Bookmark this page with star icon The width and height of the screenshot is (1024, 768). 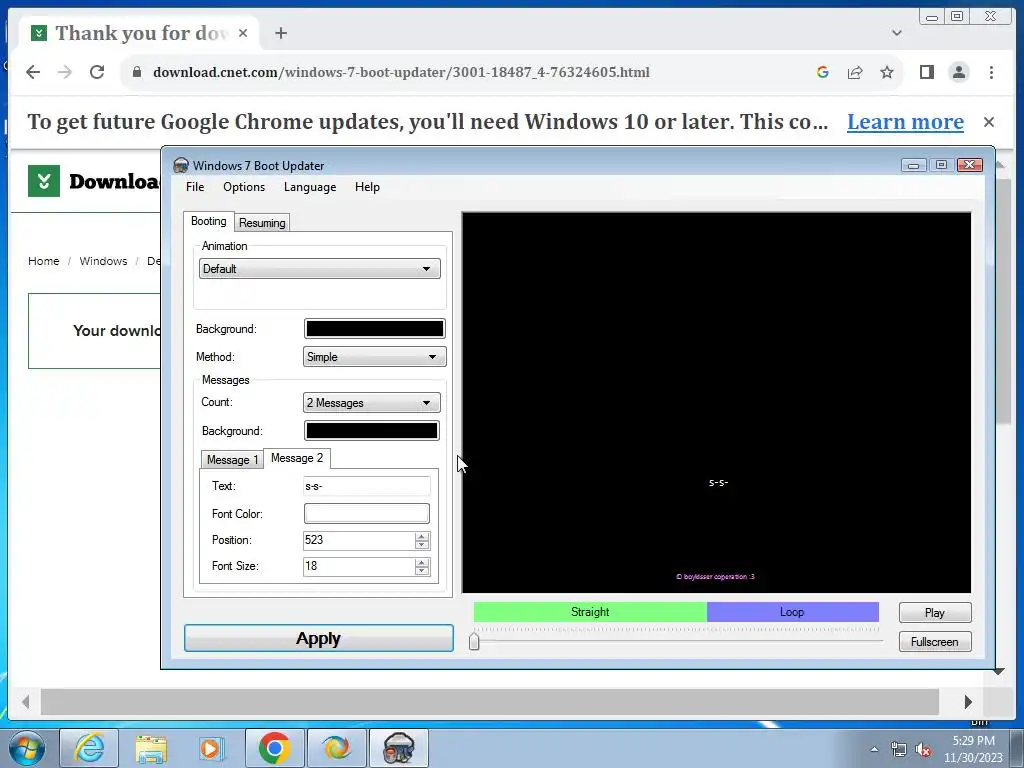(887, 72)
